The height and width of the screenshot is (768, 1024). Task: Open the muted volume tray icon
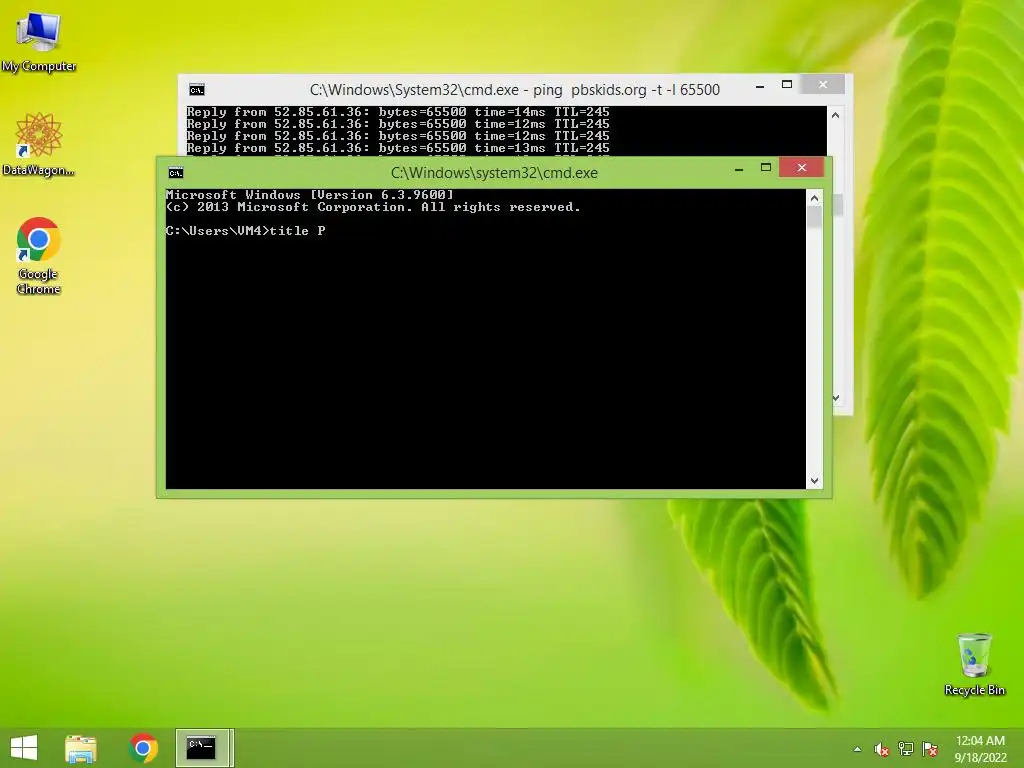click(881, 749)
